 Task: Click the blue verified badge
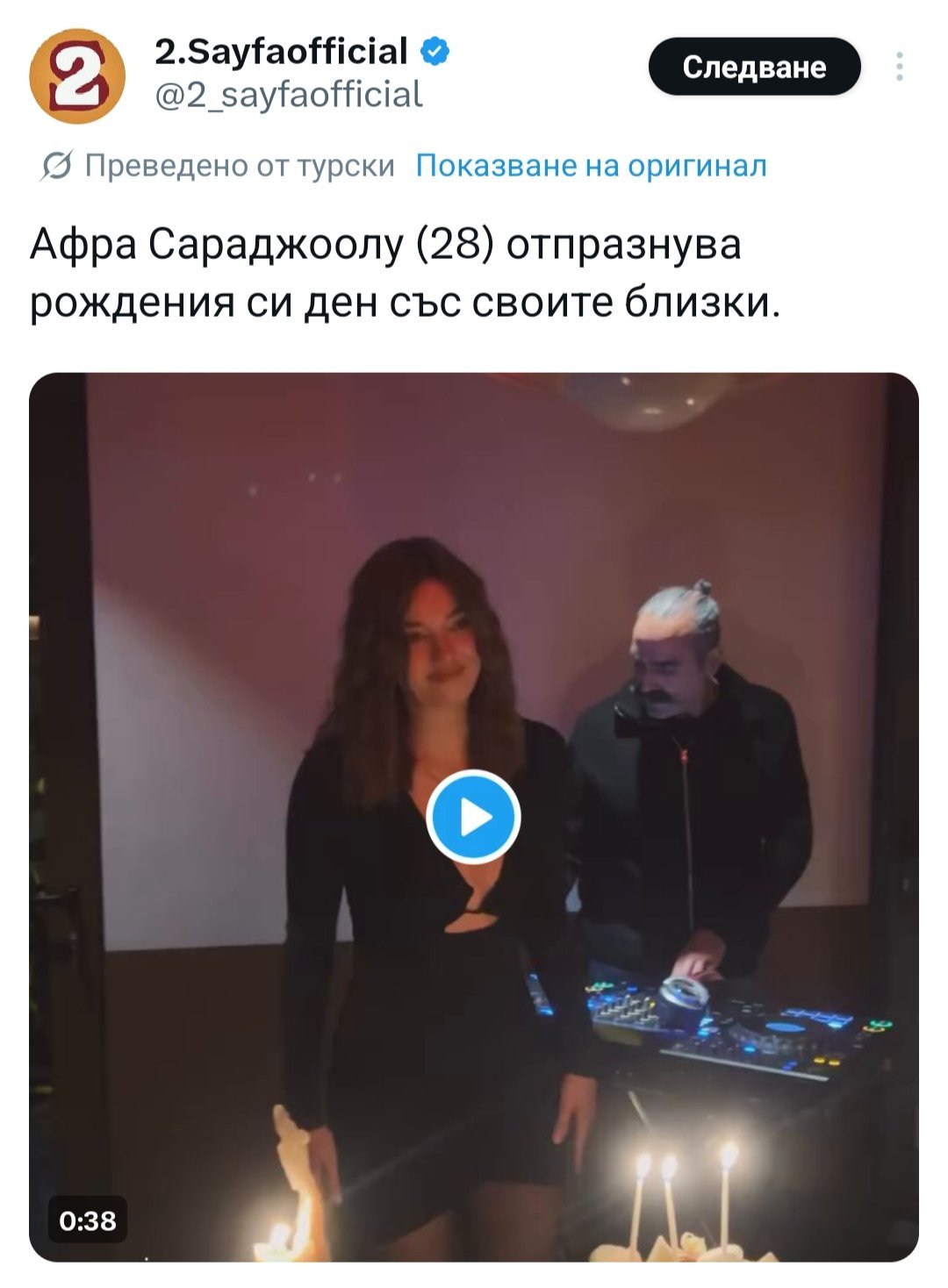435,51
